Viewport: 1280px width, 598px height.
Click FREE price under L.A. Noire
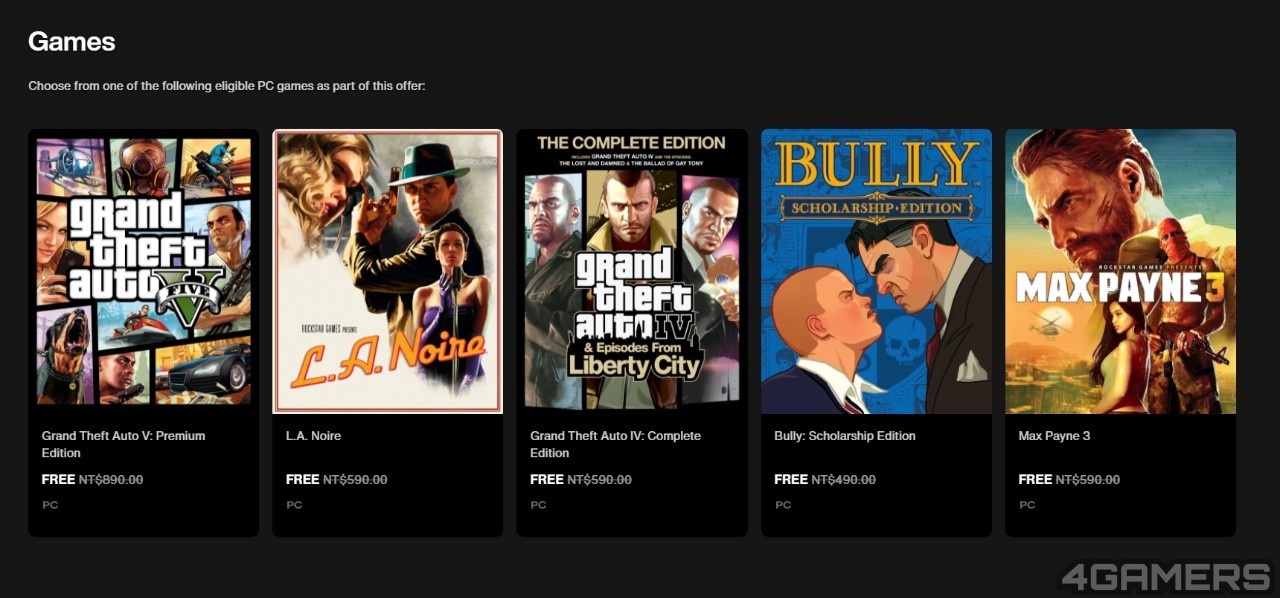click(303, 480)
